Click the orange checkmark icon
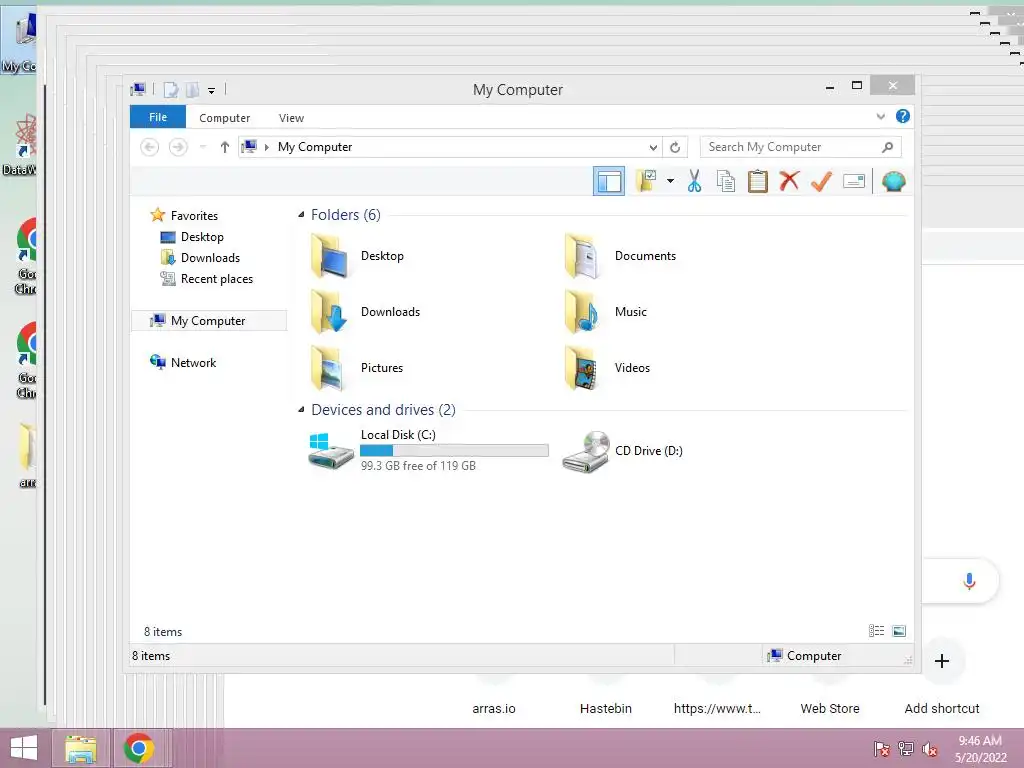 coord(821,181)
